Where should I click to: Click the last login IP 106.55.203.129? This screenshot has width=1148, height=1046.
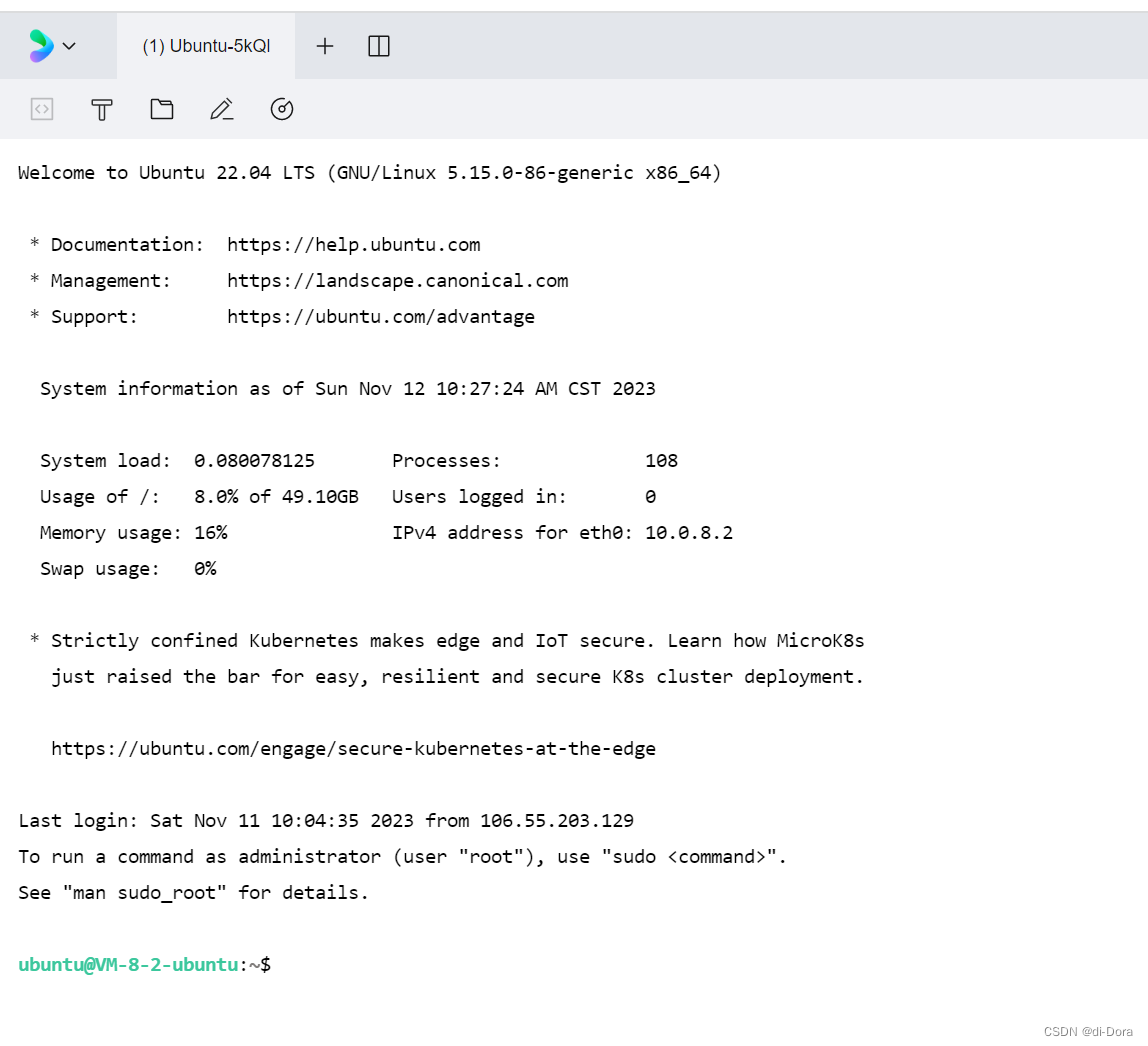[x=557, y=821]
